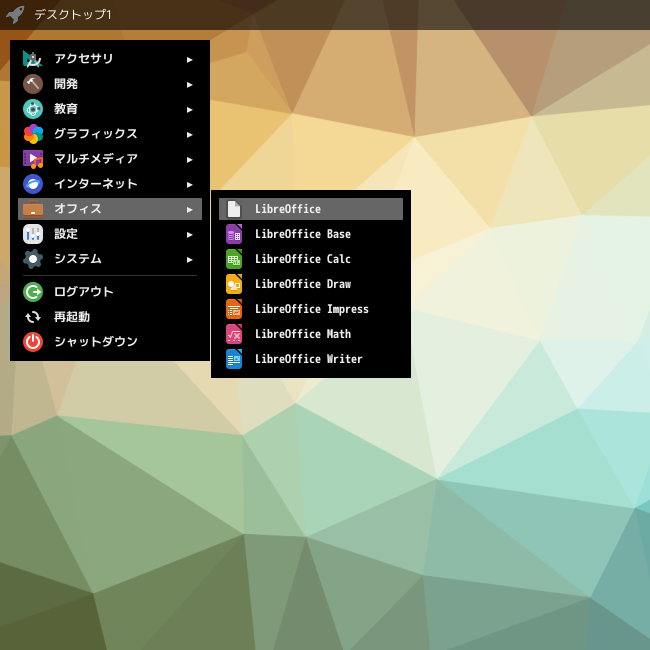Choose 再起動 to restart
The image size is (650, 650).
point(110,317)
